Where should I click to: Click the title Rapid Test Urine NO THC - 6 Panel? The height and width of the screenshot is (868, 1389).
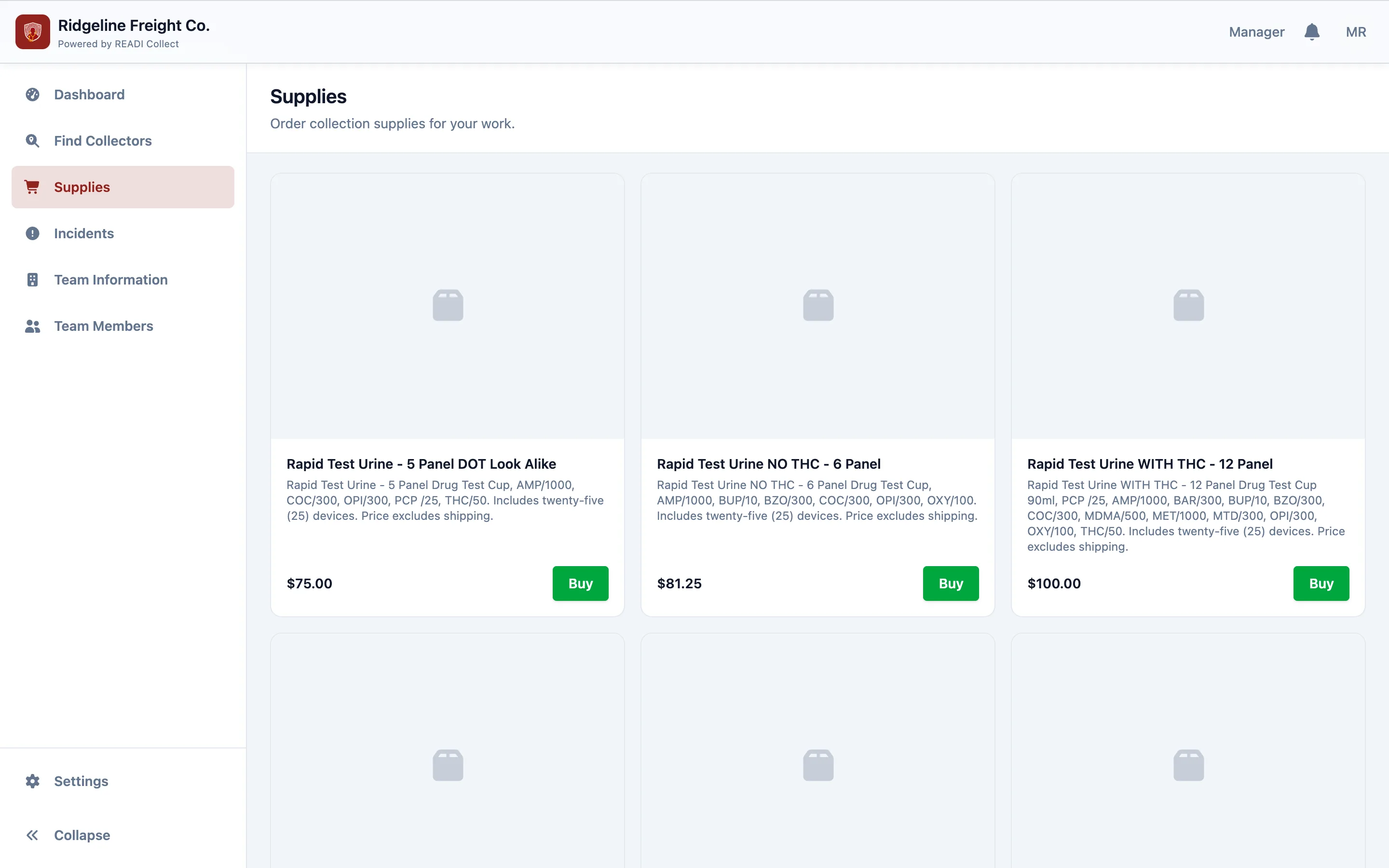coord(769,464)
